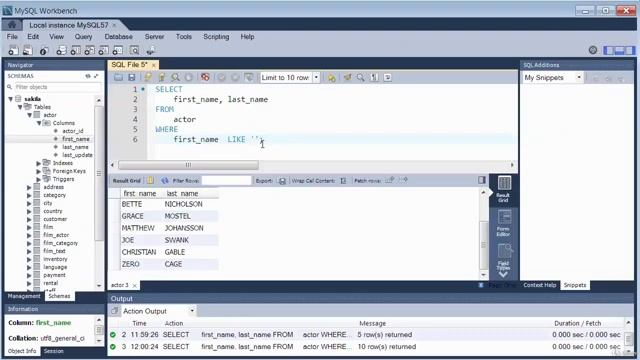Click the first_name result column header

(x=140, y=193)
